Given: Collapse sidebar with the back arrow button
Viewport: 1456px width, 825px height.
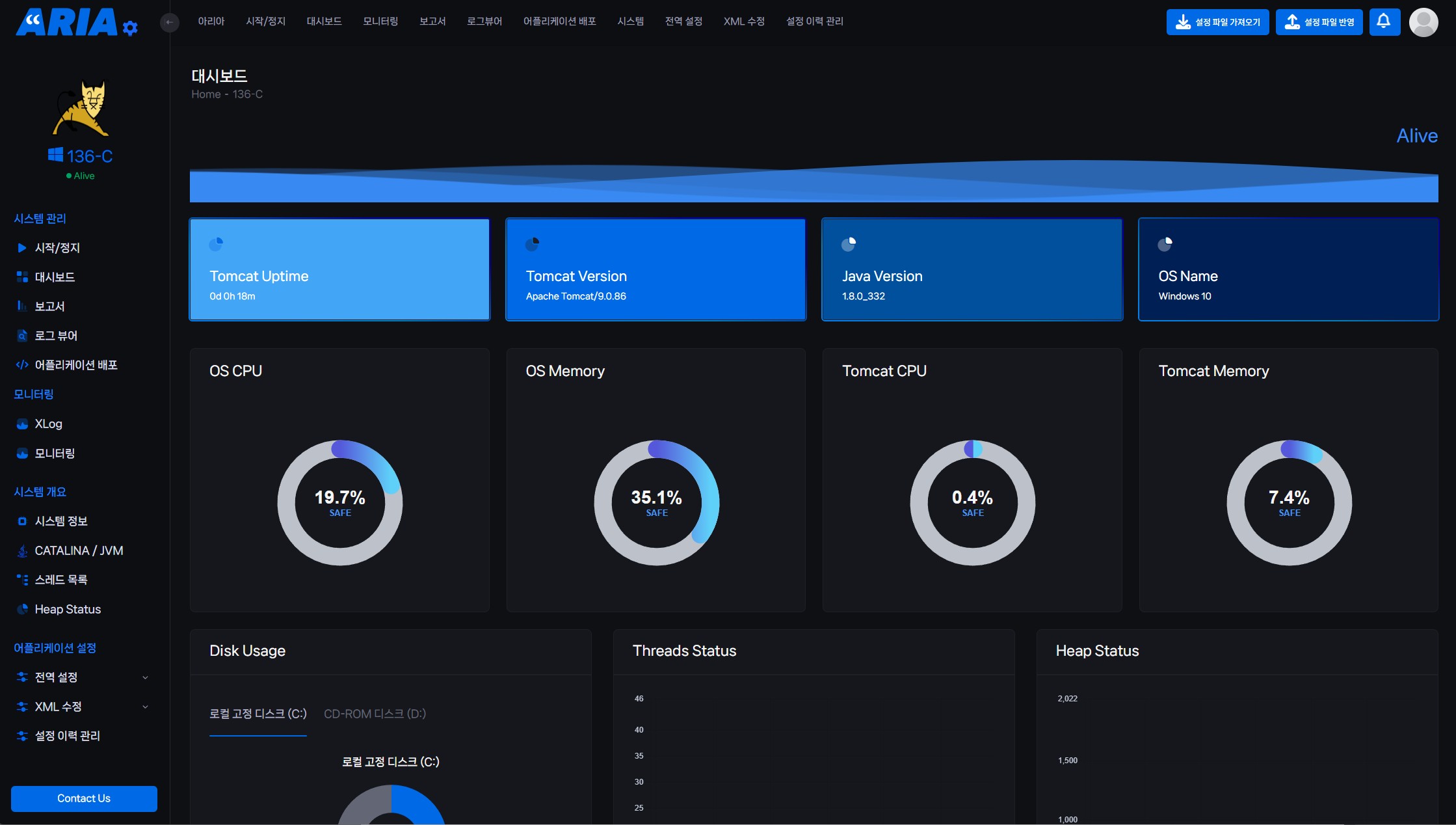Looking at the screenshot, I should pyautogui.click(x=169, y=23).
